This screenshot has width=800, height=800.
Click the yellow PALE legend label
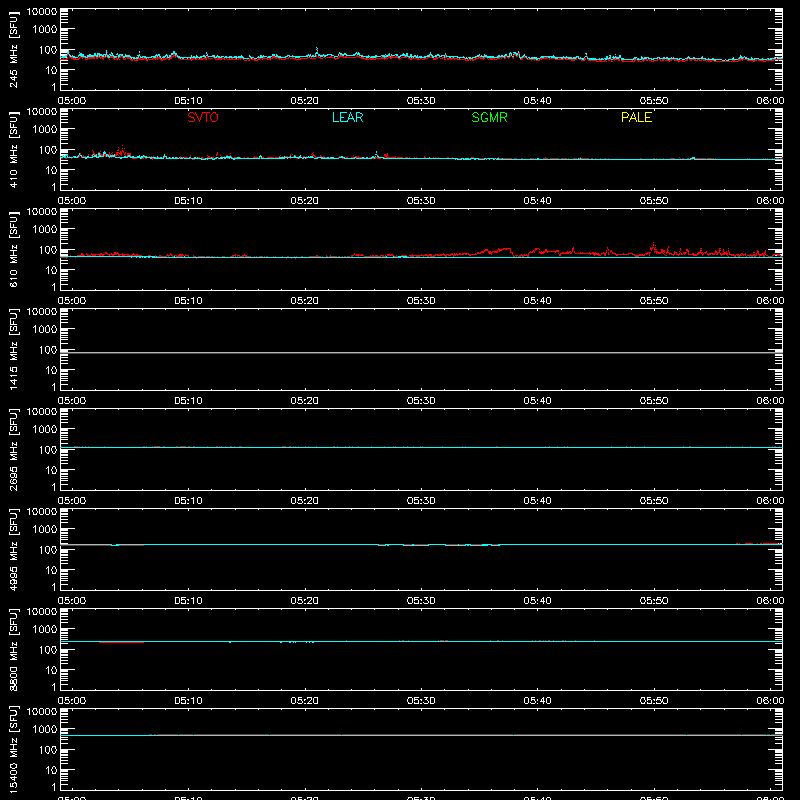(x=636, y=117)
